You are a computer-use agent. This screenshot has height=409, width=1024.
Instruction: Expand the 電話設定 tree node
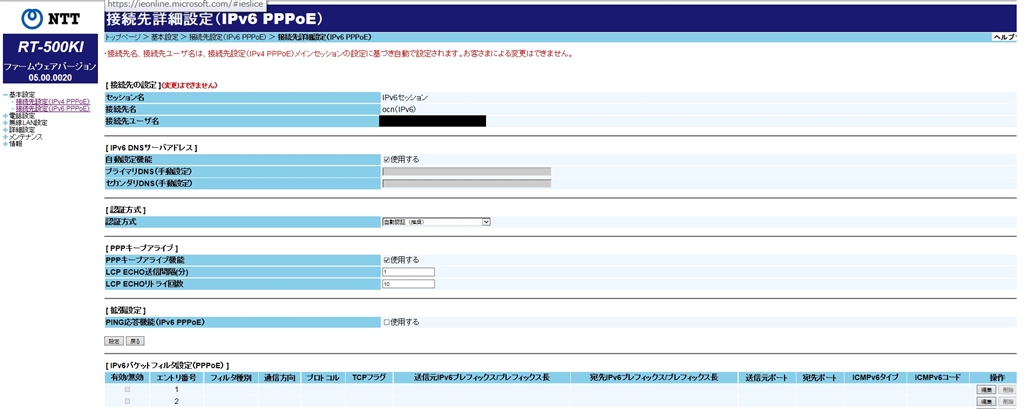[x=5, y=116]
